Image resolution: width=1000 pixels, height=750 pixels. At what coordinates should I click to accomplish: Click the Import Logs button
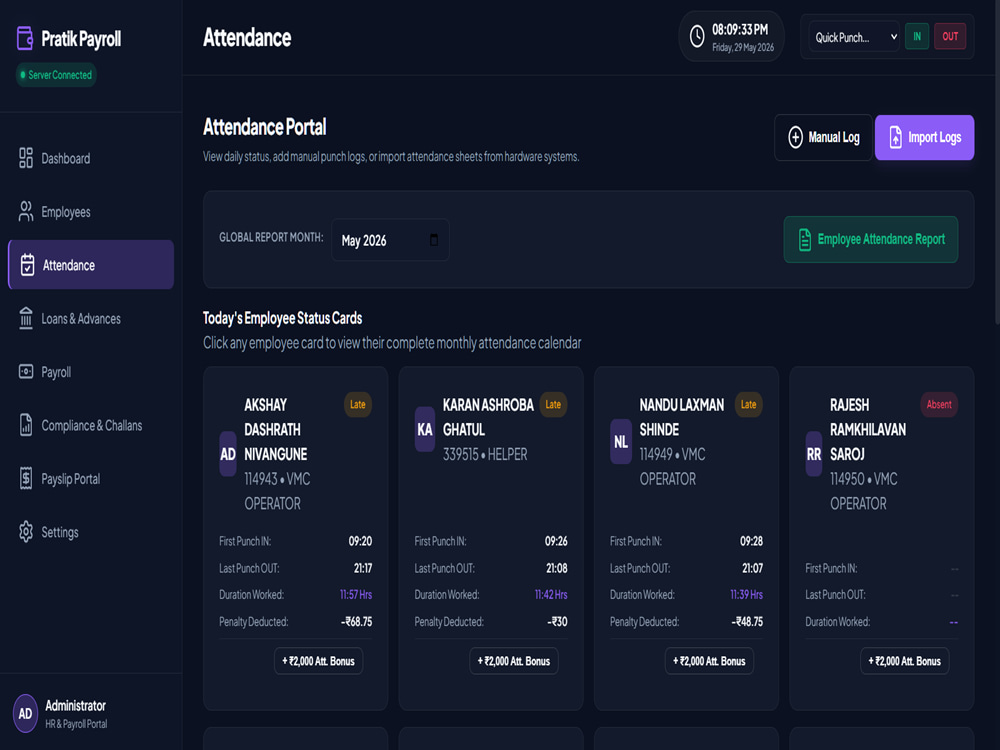924,137
